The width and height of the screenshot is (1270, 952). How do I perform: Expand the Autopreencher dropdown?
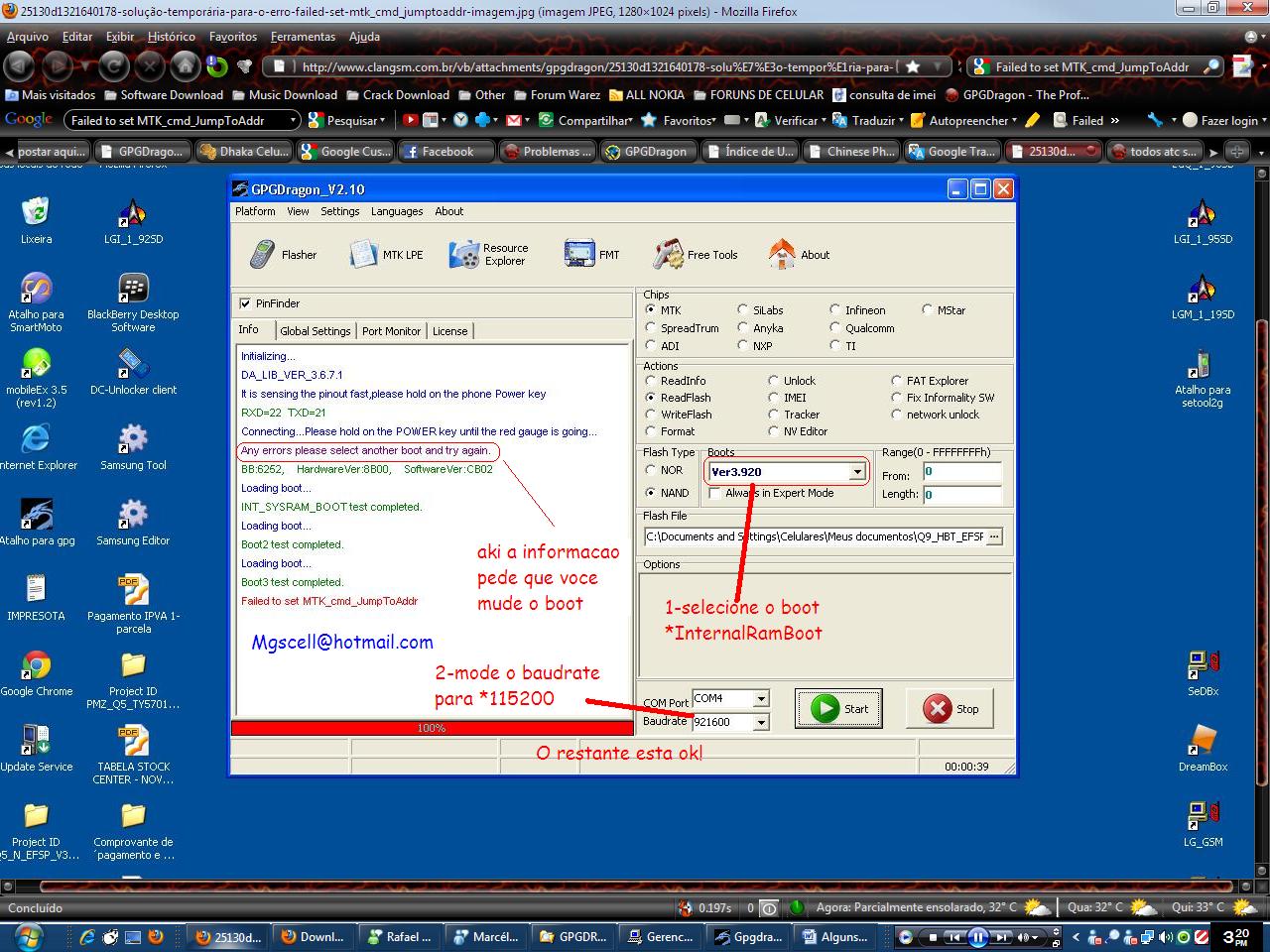(x=1014, y=121)
